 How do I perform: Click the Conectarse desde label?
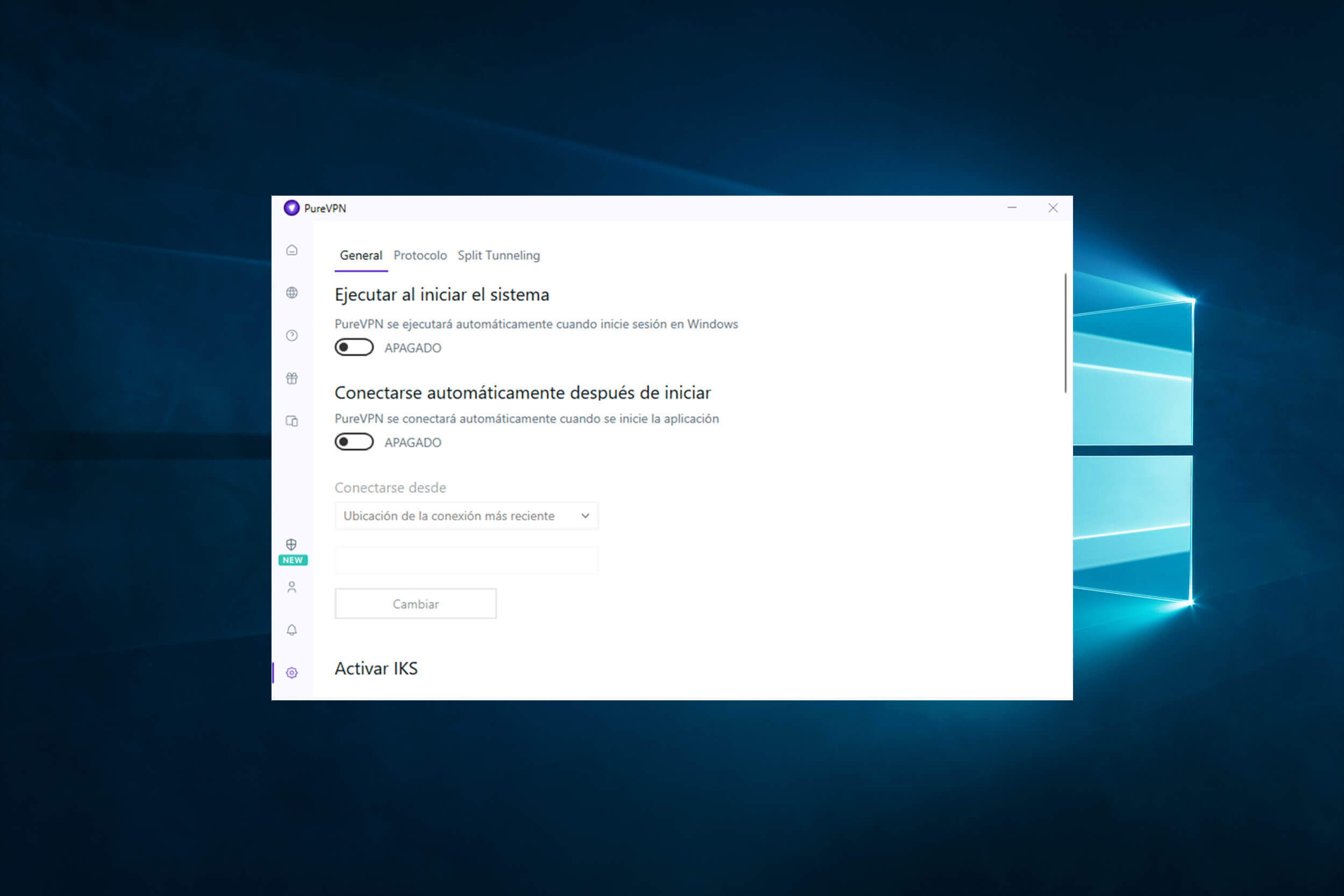390,488
